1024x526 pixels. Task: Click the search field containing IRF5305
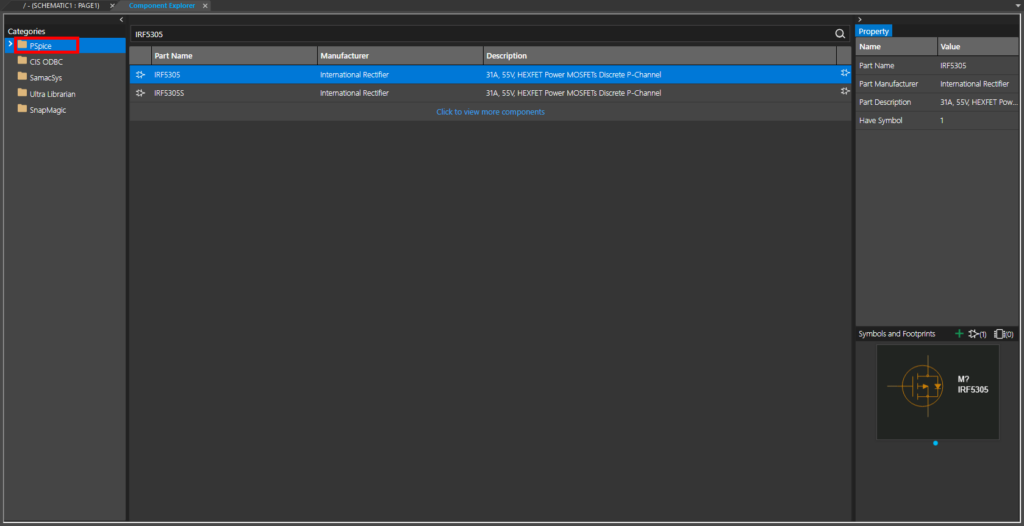tap(481, 33)
